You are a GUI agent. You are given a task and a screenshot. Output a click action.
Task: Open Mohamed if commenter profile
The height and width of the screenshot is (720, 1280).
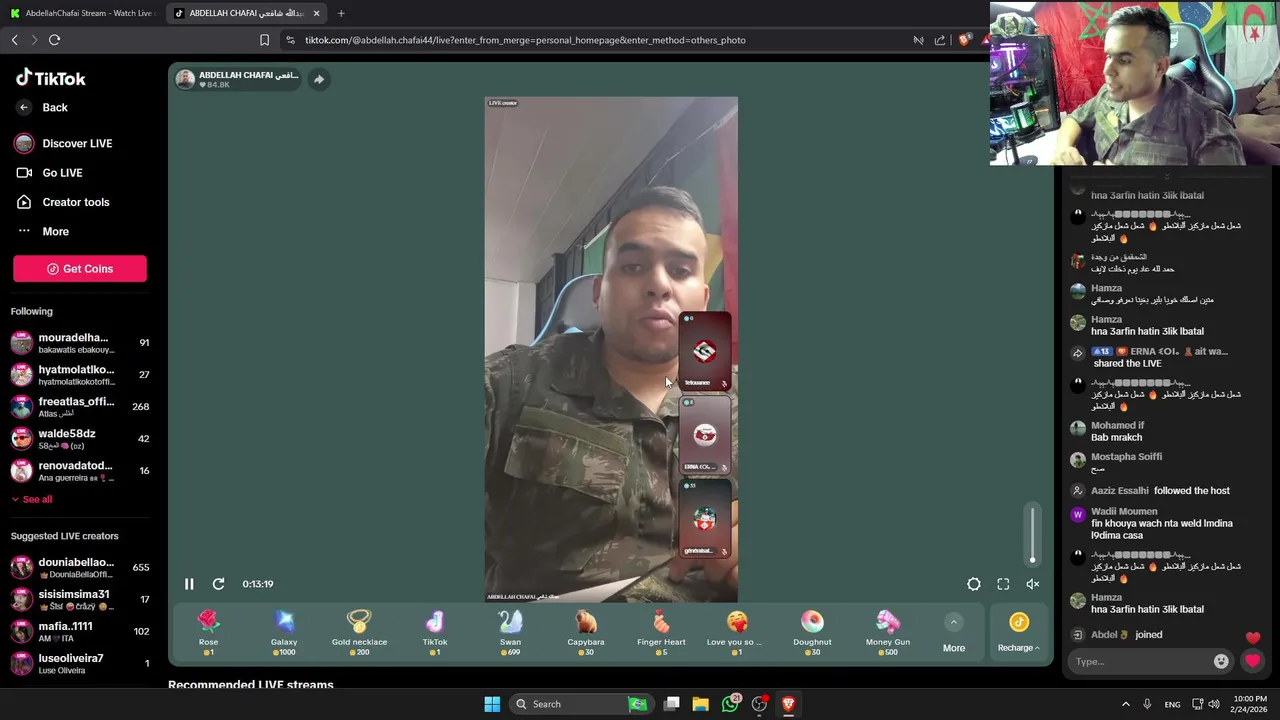[1117, 425]
